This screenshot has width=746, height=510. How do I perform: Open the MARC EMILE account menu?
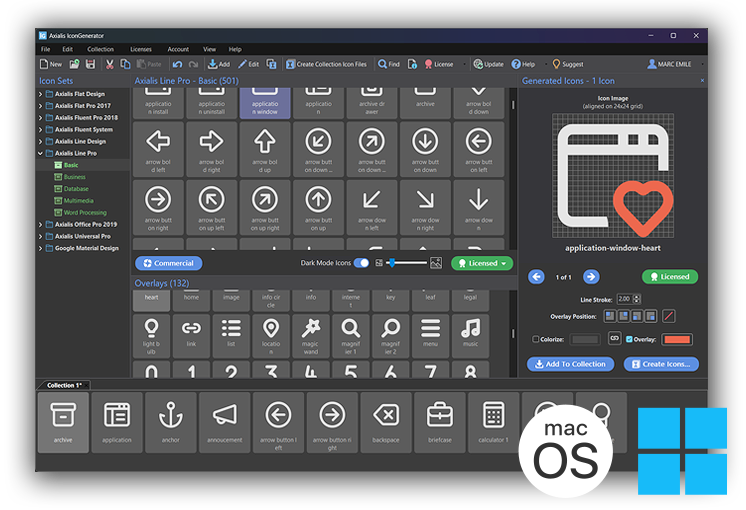coord(669,64)
